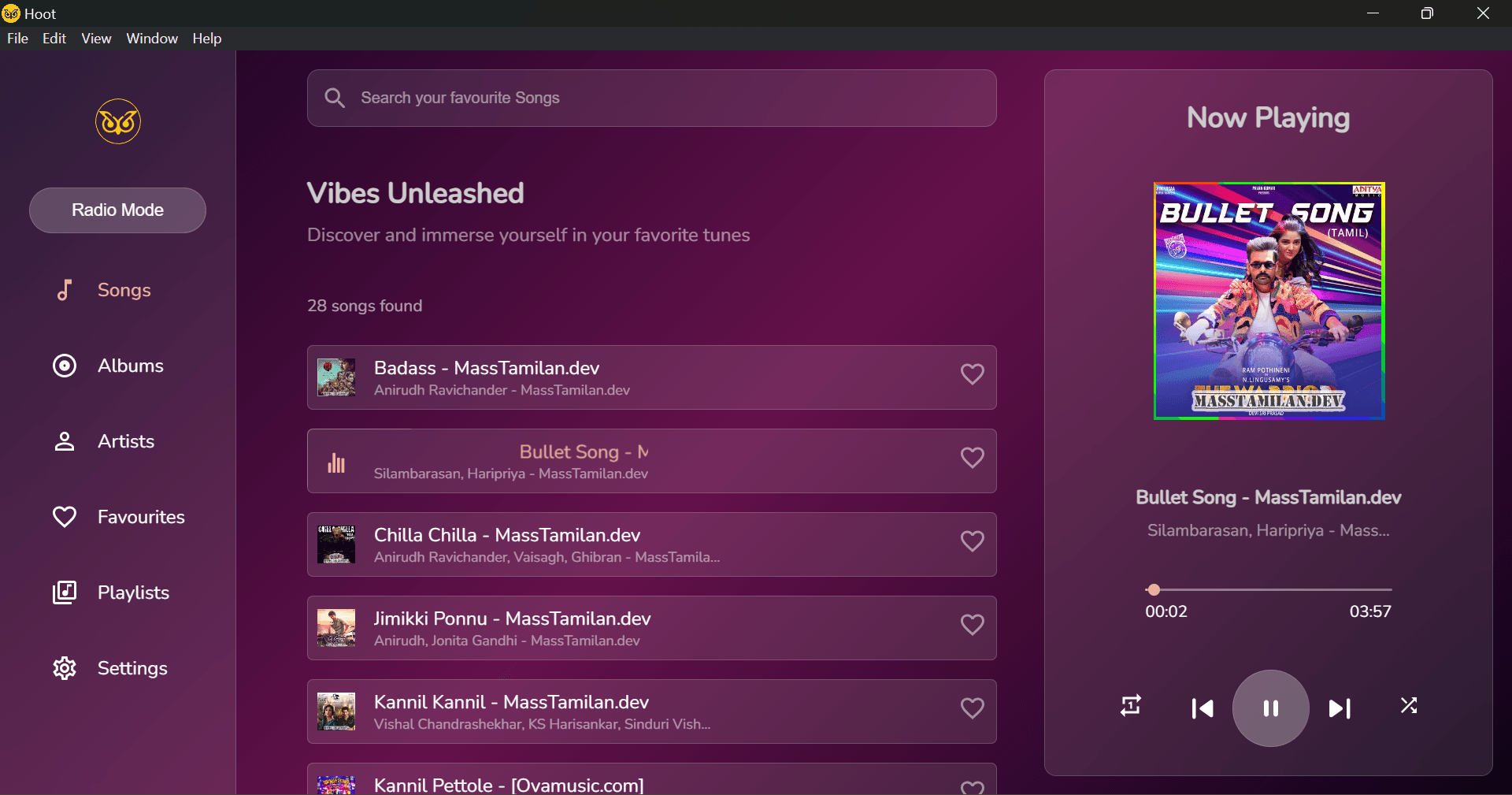Focus the Search your favourite Songs field

[x=652, y=98]
